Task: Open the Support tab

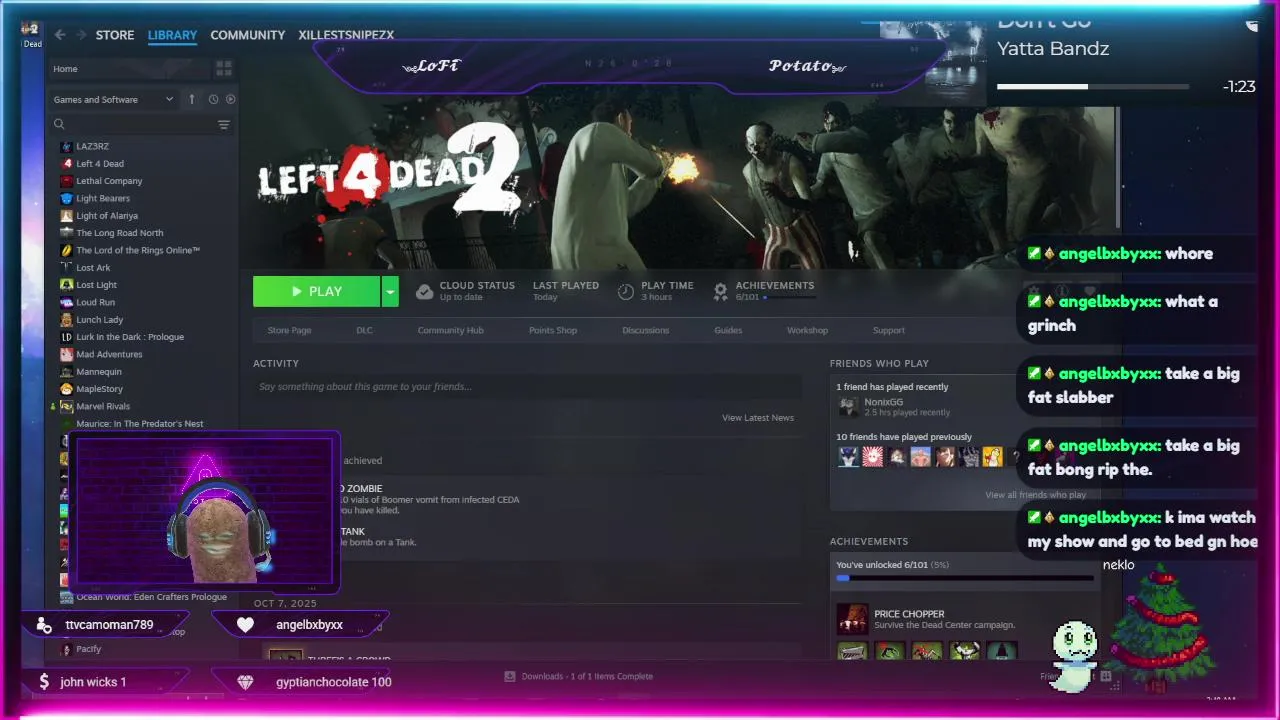Action: click(888, 330)
